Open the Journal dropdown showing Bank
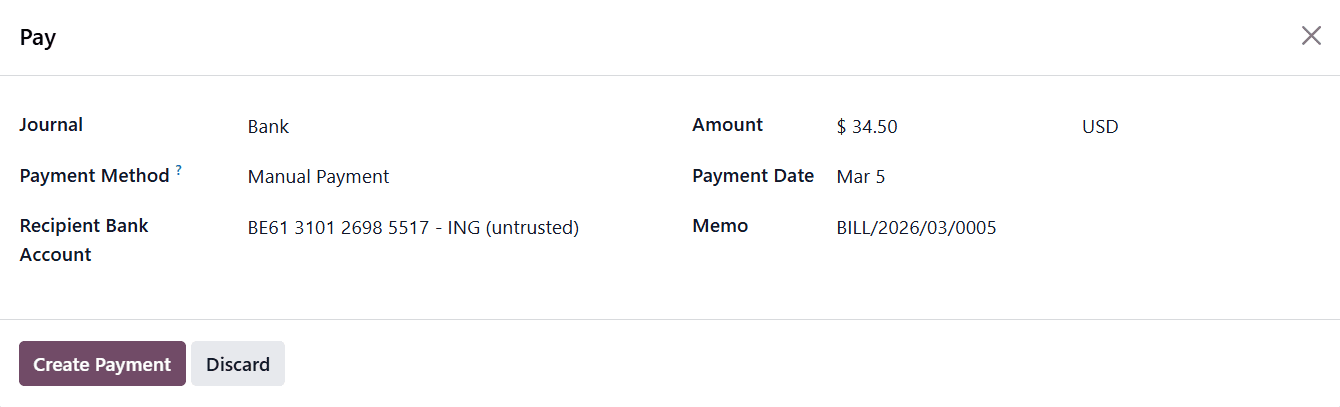 coord(268,127)
